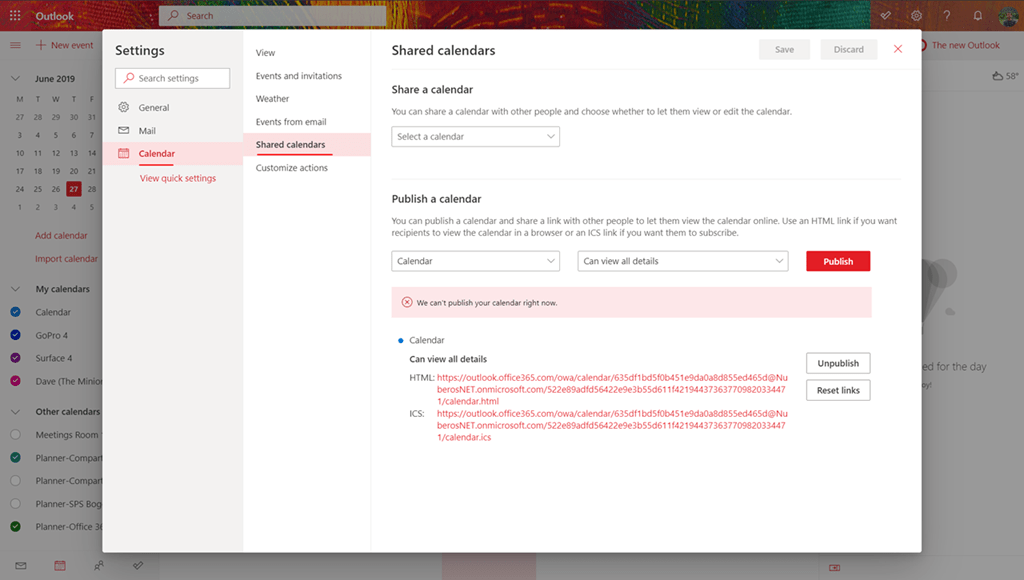Open the HTML calendar link
The width and height of the screenshot is (1024, 580).
tap(612, 389)
